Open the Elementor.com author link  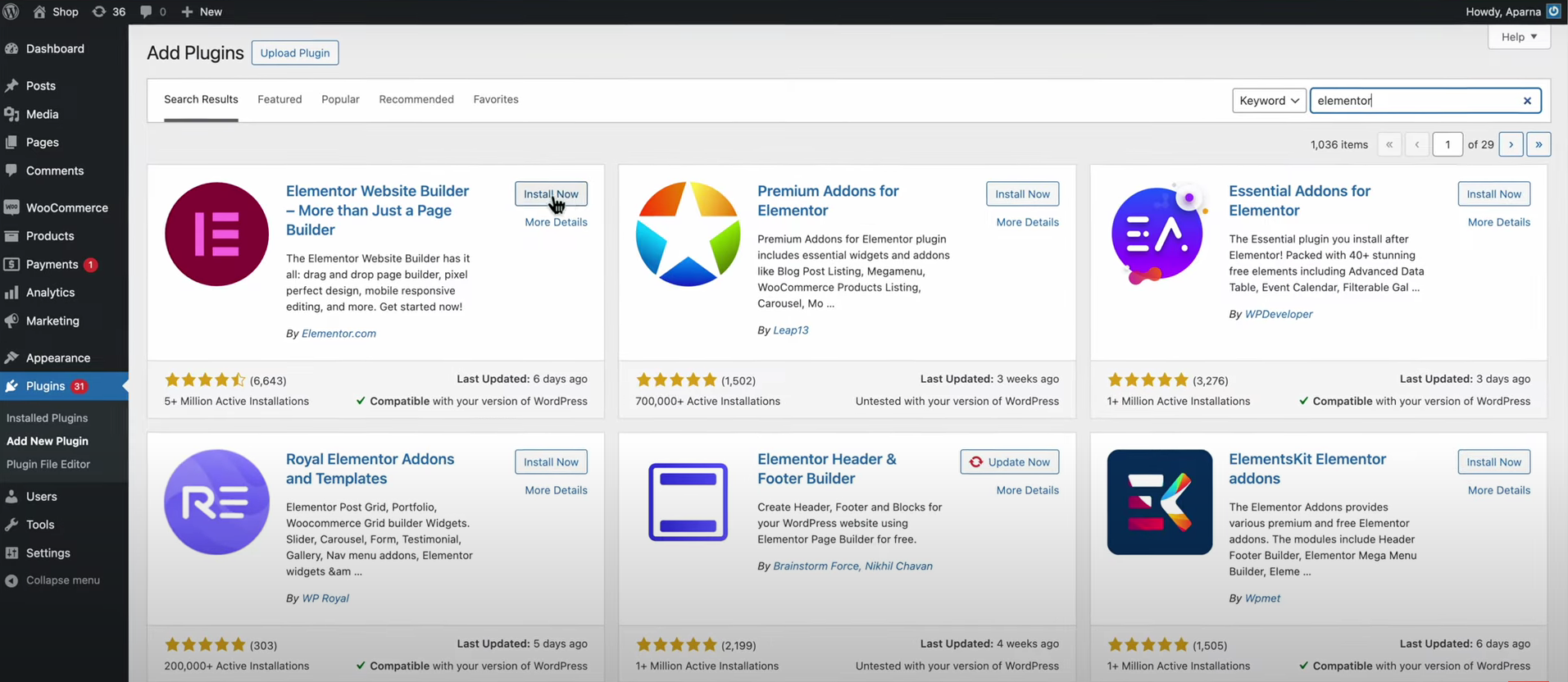point(339,334)
